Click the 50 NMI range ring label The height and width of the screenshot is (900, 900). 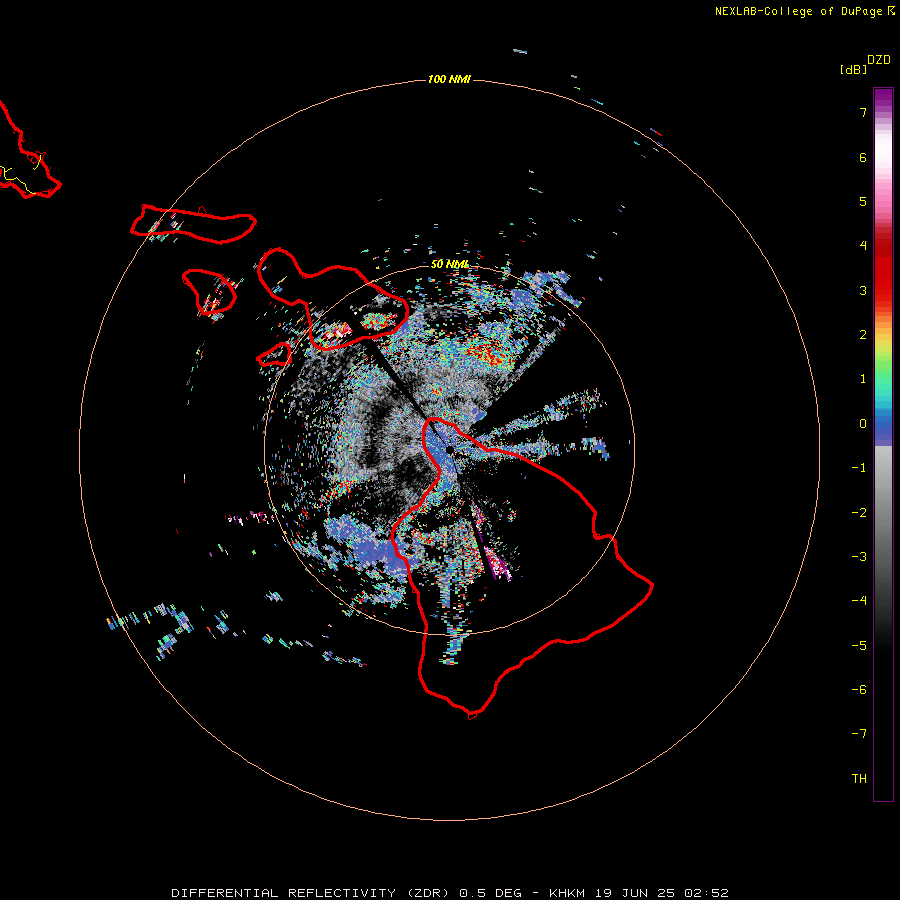pyautogui.click(x=449, y=264)
